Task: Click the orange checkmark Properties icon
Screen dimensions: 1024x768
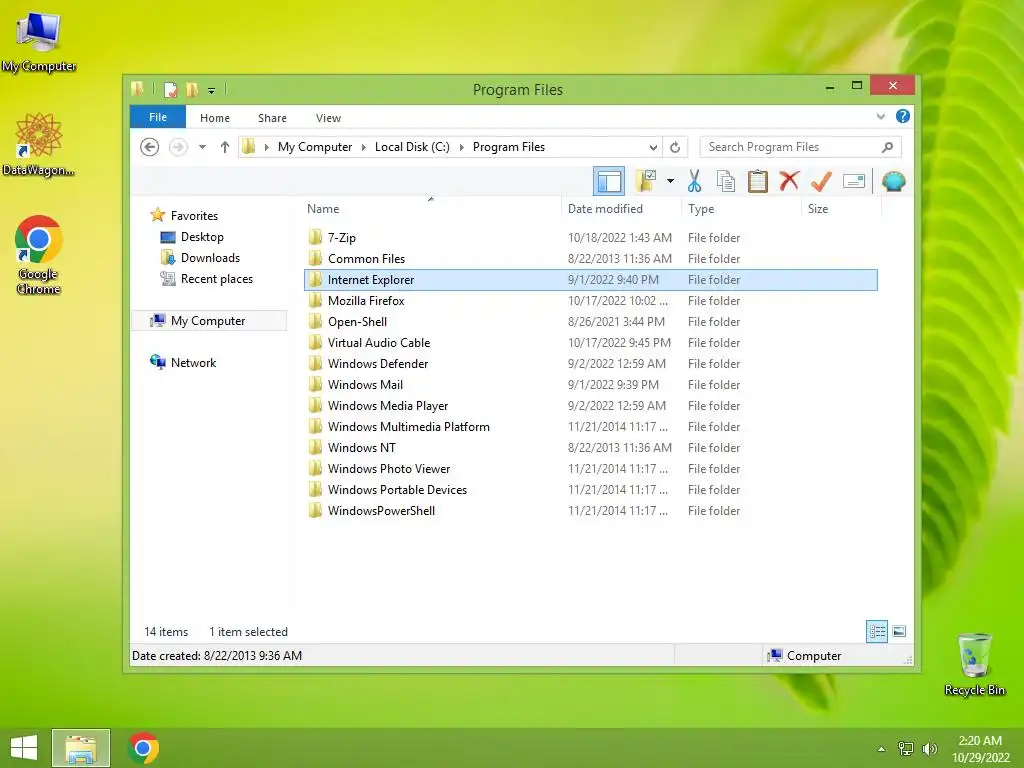Action: (x=821, y=181)
